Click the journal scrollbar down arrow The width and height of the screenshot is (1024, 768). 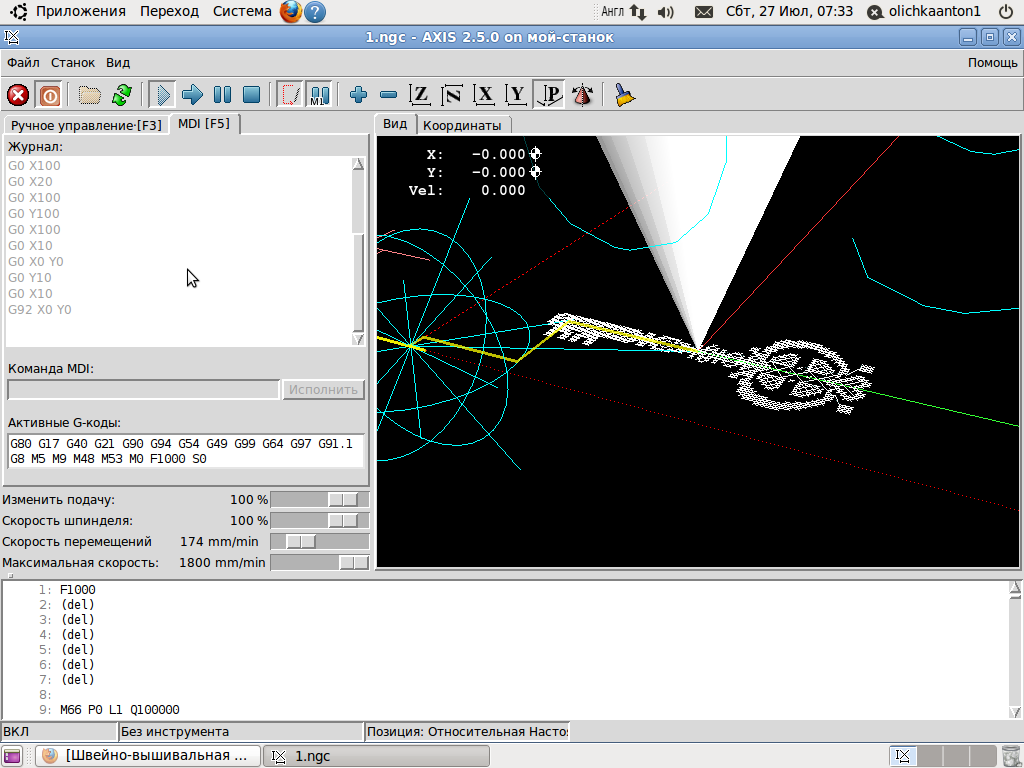coord(358,339)
